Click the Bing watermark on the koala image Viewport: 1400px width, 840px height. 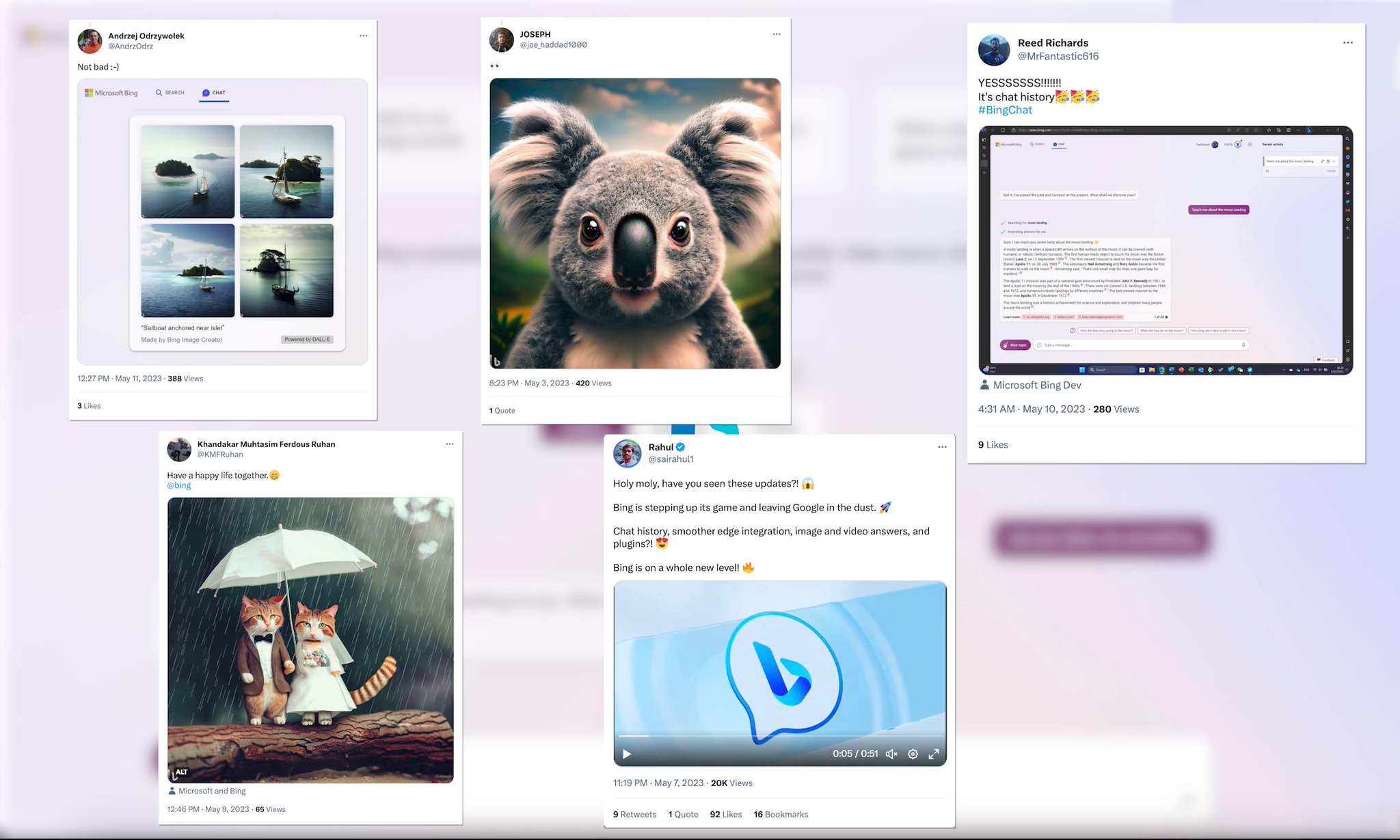click(496, 362)
